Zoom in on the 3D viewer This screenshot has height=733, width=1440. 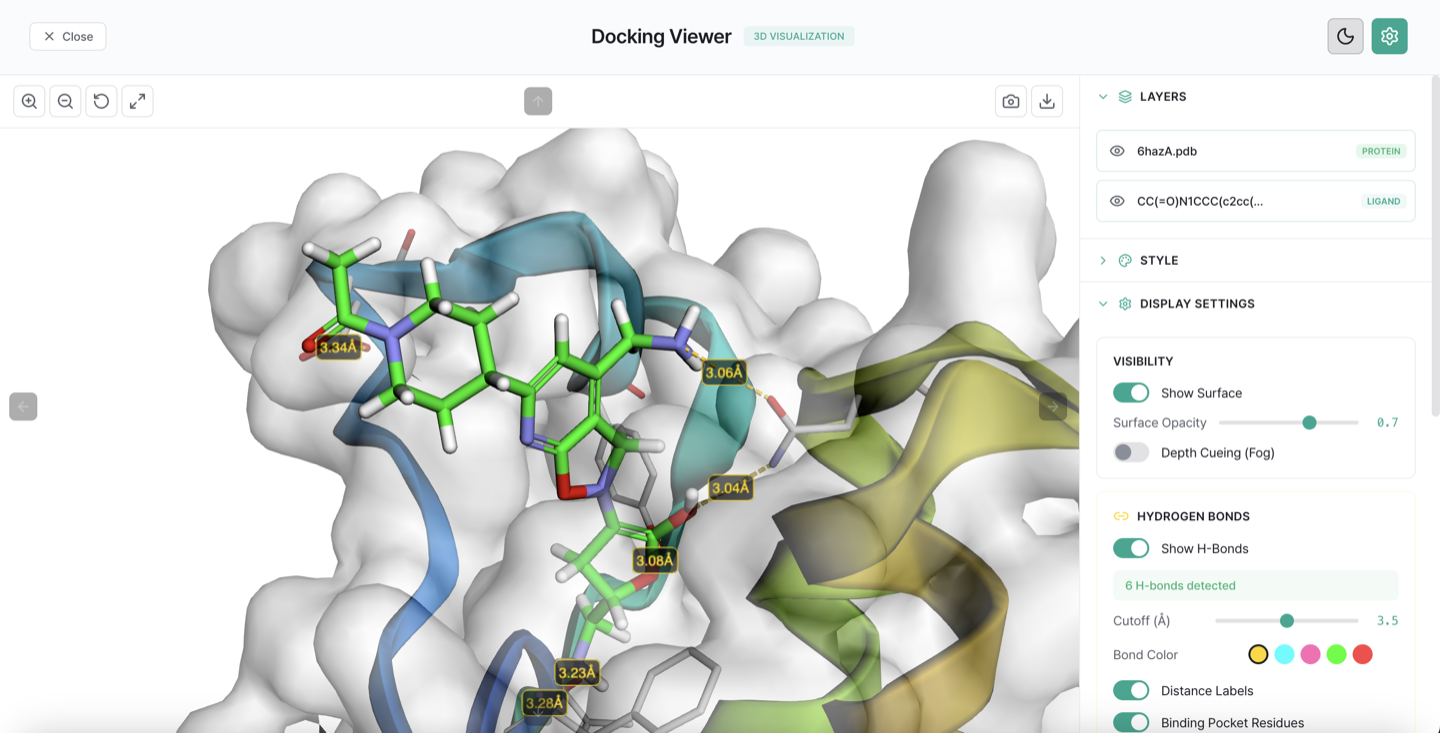point(29,101)
